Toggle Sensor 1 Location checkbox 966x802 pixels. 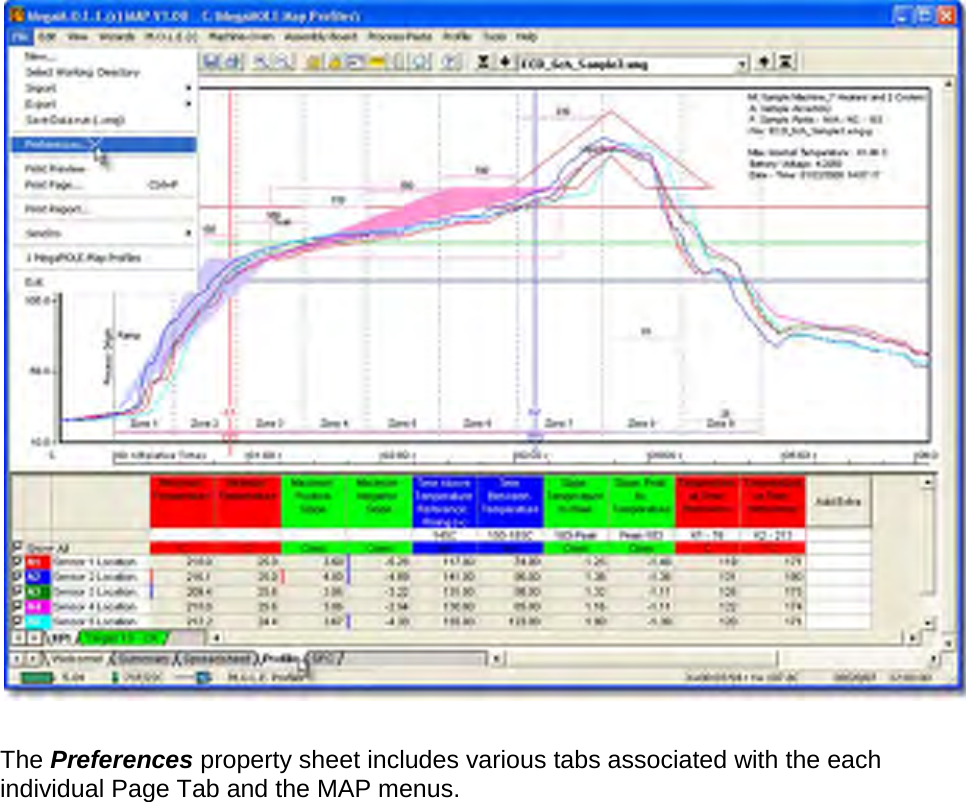pyautogui.click(x=17, y=561)
